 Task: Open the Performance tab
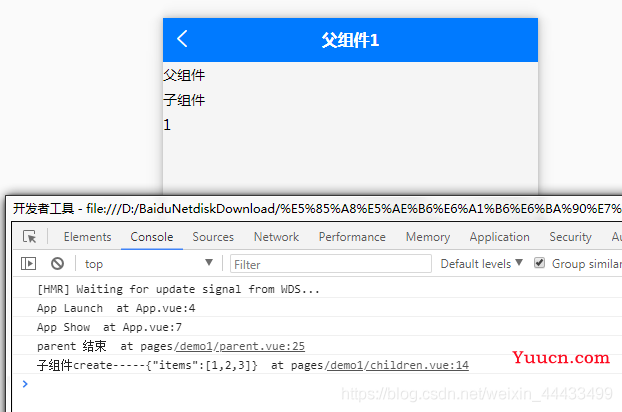point(352,237)
